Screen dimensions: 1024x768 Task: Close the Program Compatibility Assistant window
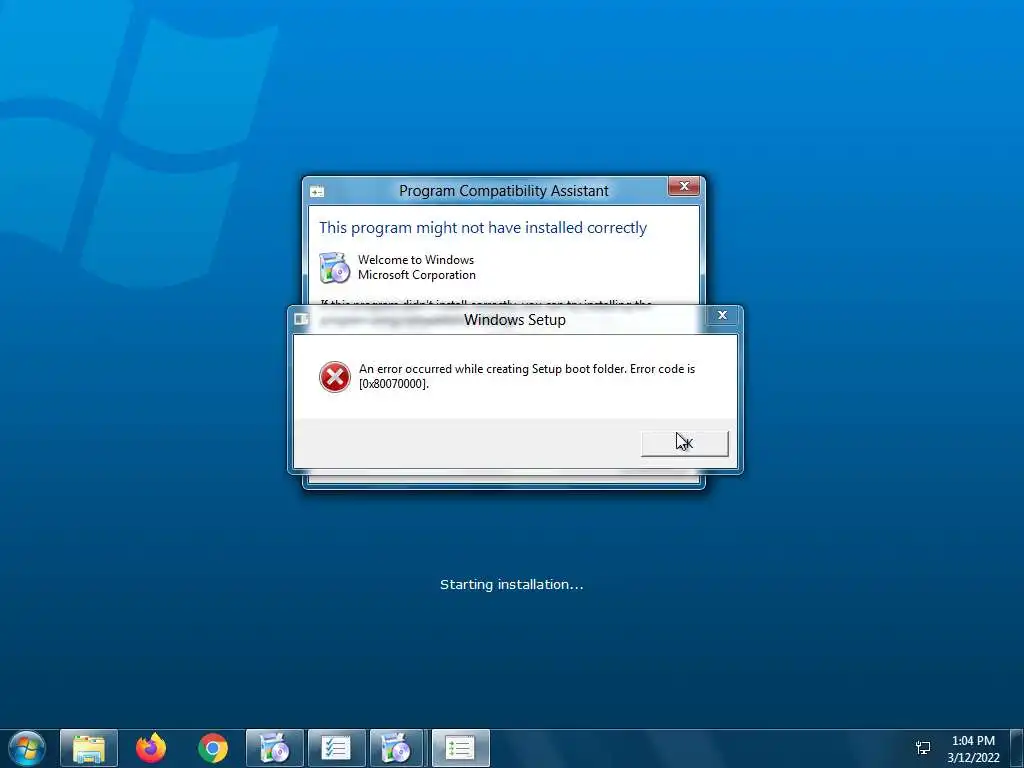click(x=684, y=186)
